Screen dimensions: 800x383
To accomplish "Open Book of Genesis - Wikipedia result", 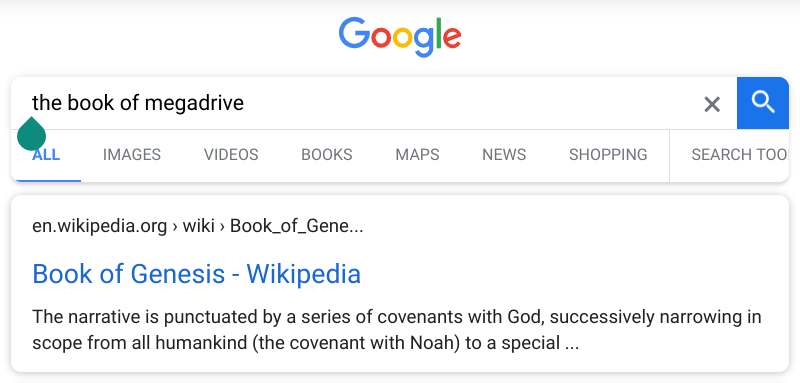I will (x=196, y=274).
